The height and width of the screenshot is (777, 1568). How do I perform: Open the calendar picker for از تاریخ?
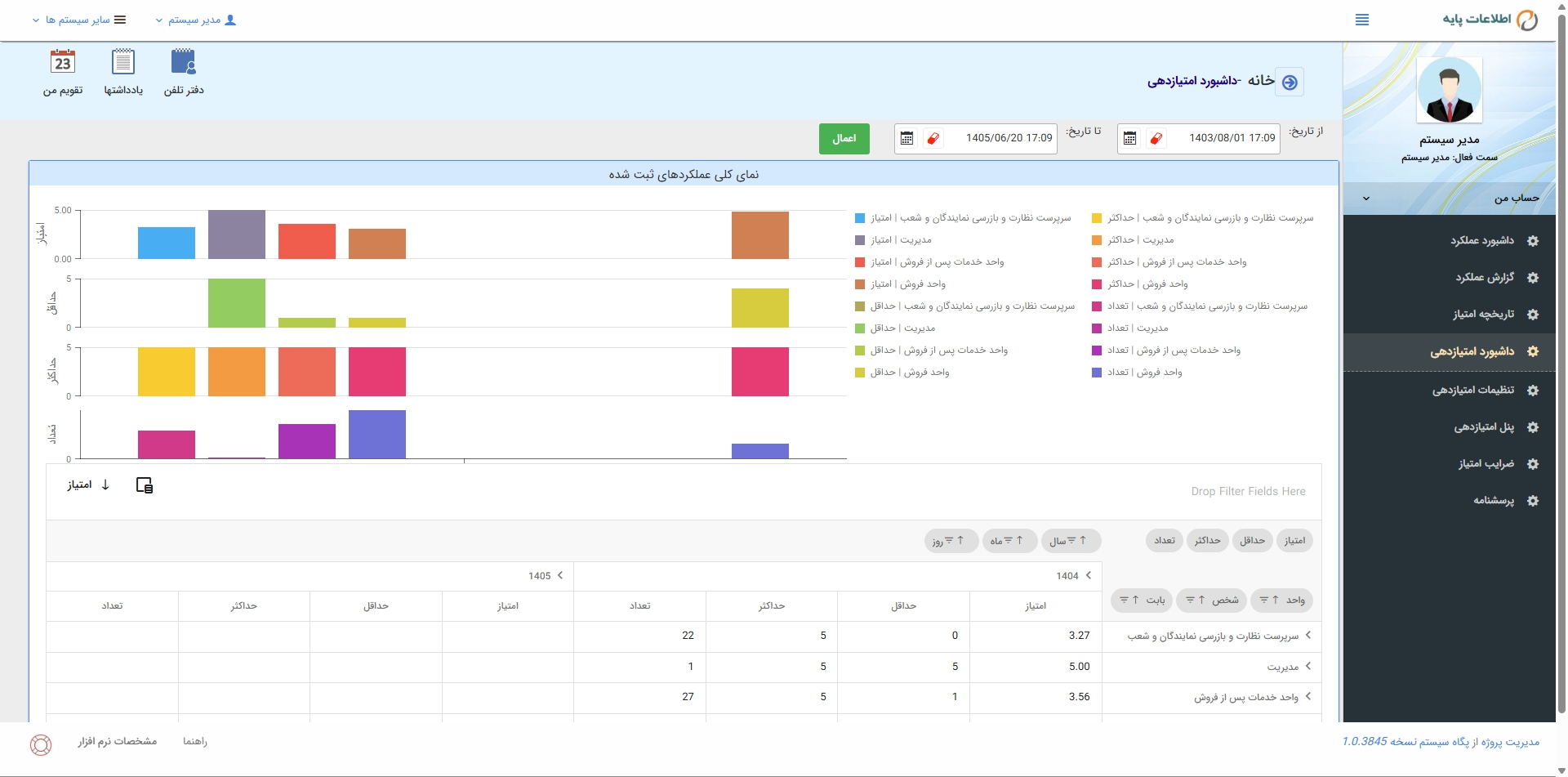pos(1129,139)
